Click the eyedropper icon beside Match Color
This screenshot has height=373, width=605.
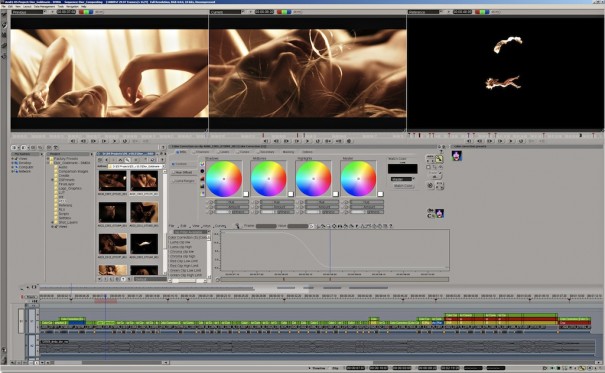(439, 159)
